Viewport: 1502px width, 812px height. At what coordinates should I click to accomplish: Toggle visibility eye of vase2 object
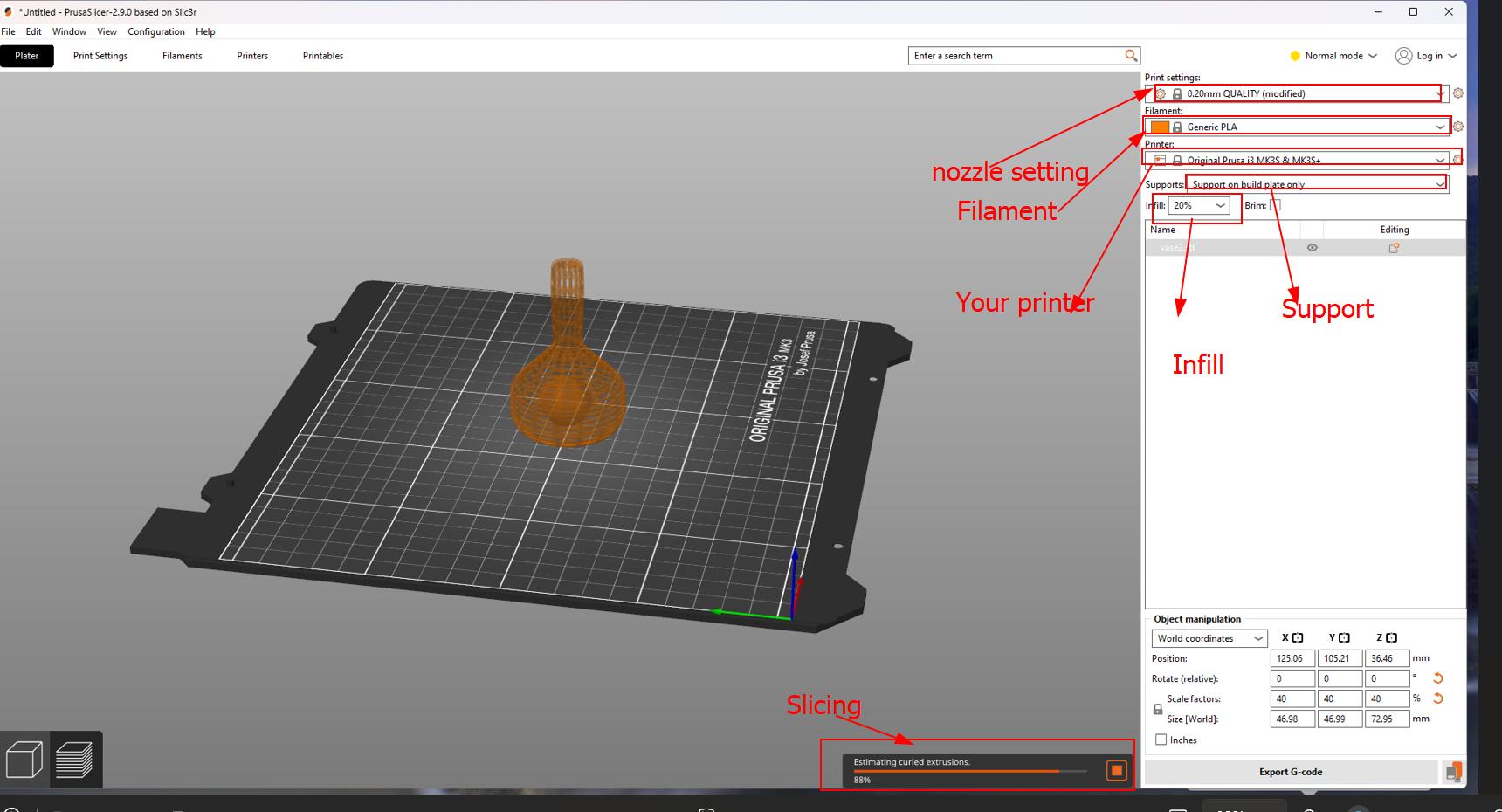coord(1312,248)
